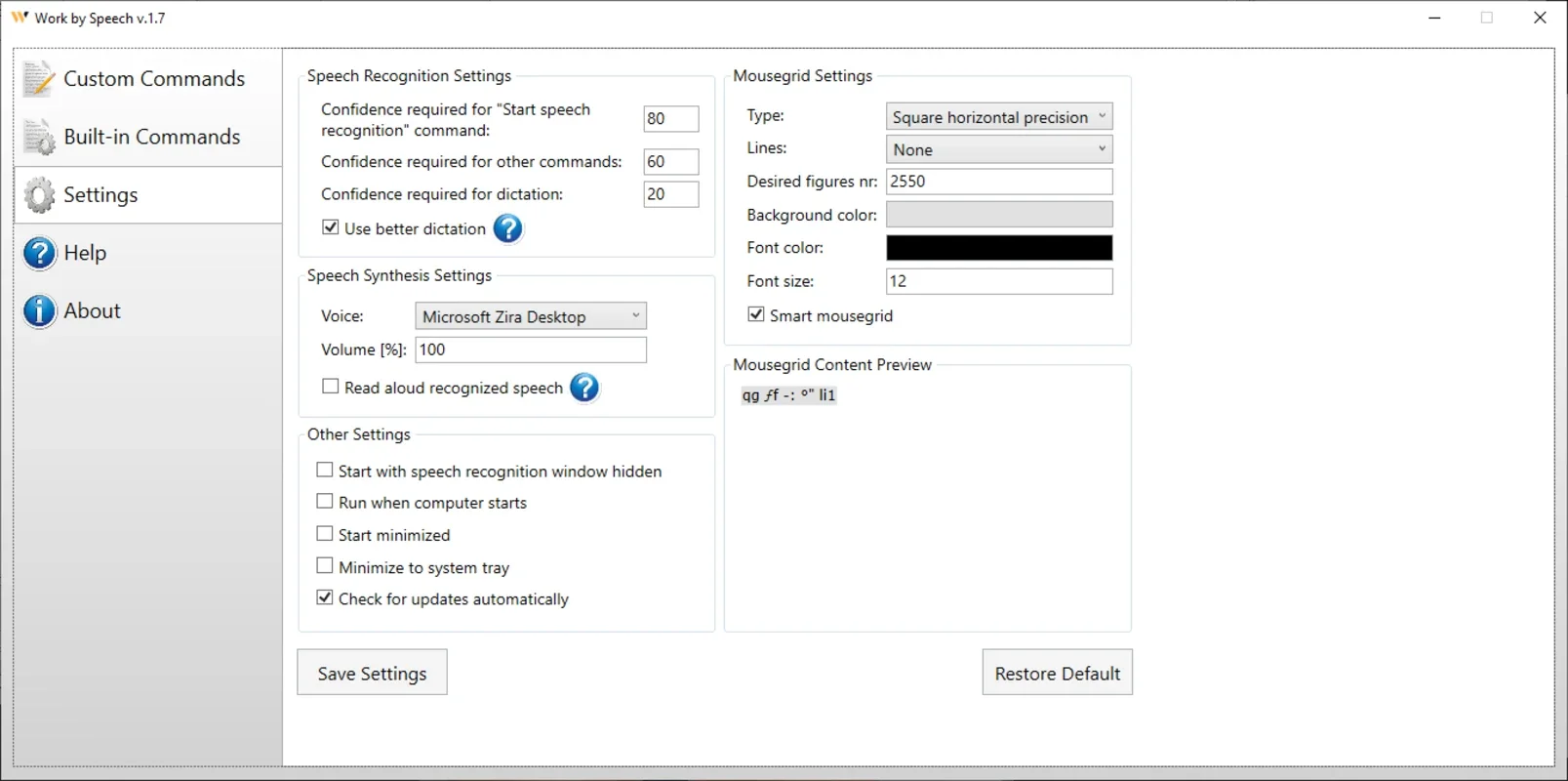Click the Save Settings button

372,673
